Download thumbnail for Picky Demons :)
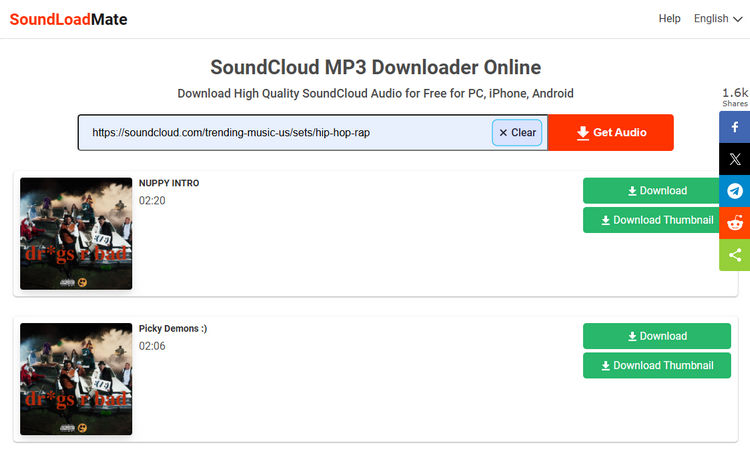This screenshot has height=454, width=750. point(657,365)
